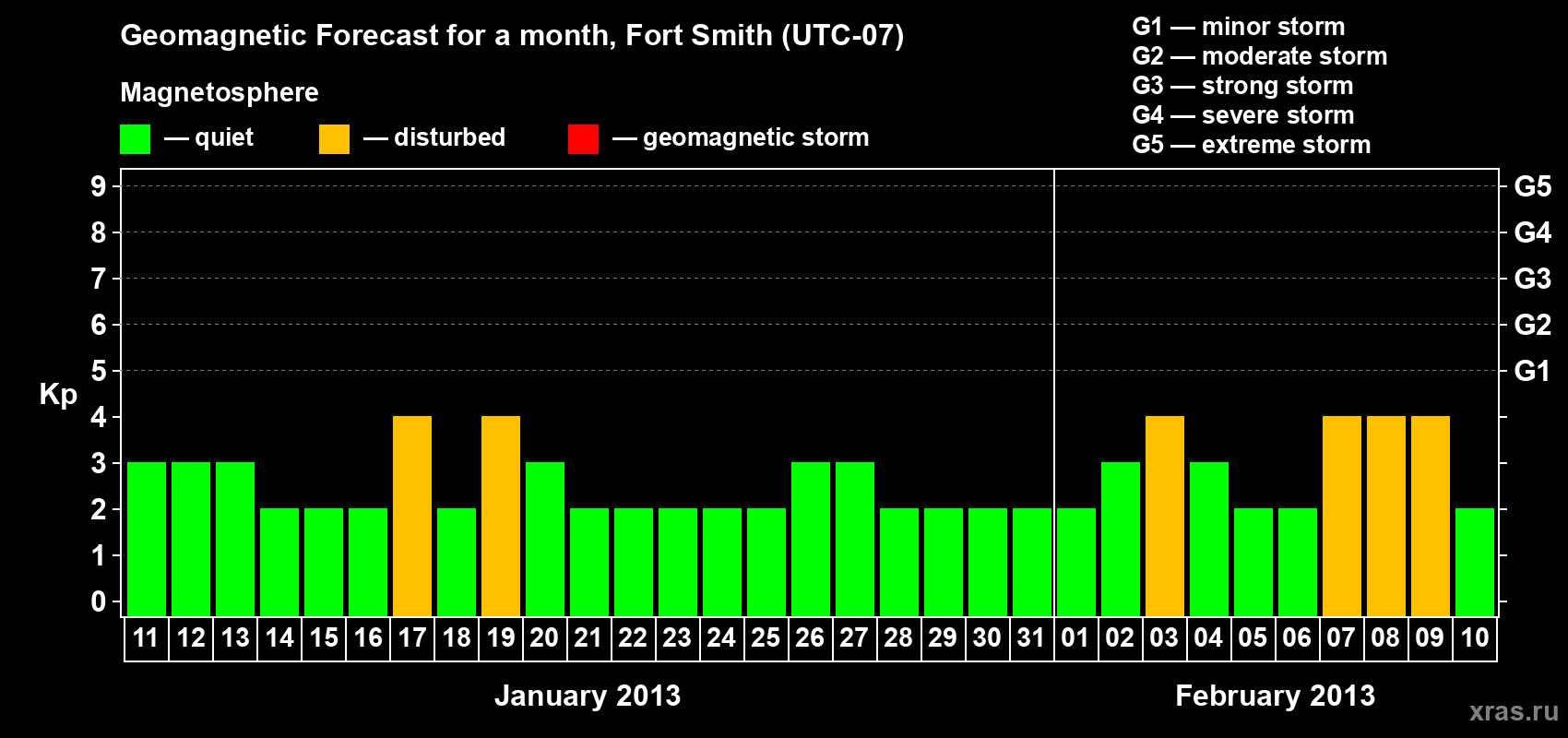
Task: Select the orange bar for January 17
Action: 412,517
